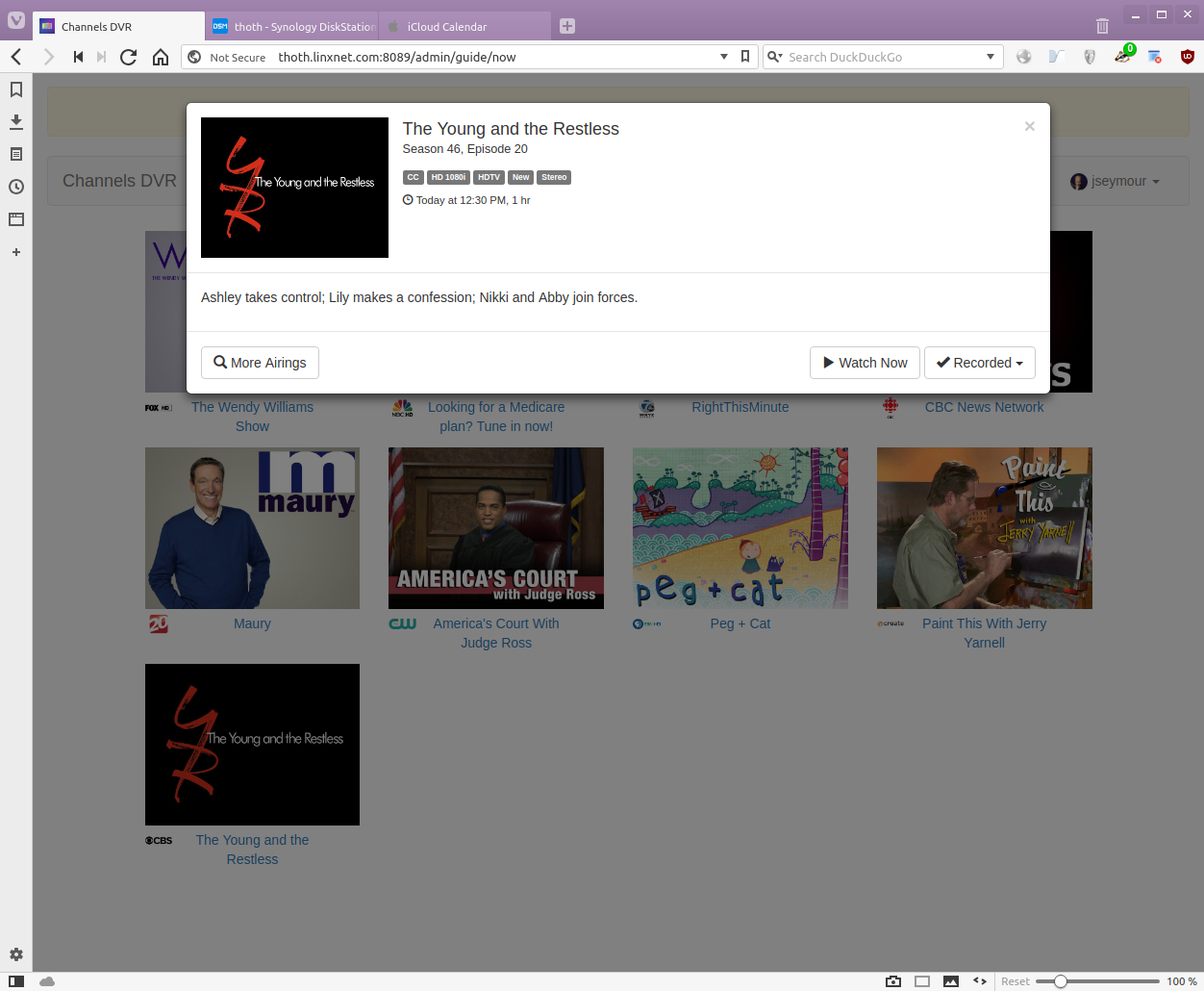
Task: Toggle the side panel visibility
Action: coord(16,981)
